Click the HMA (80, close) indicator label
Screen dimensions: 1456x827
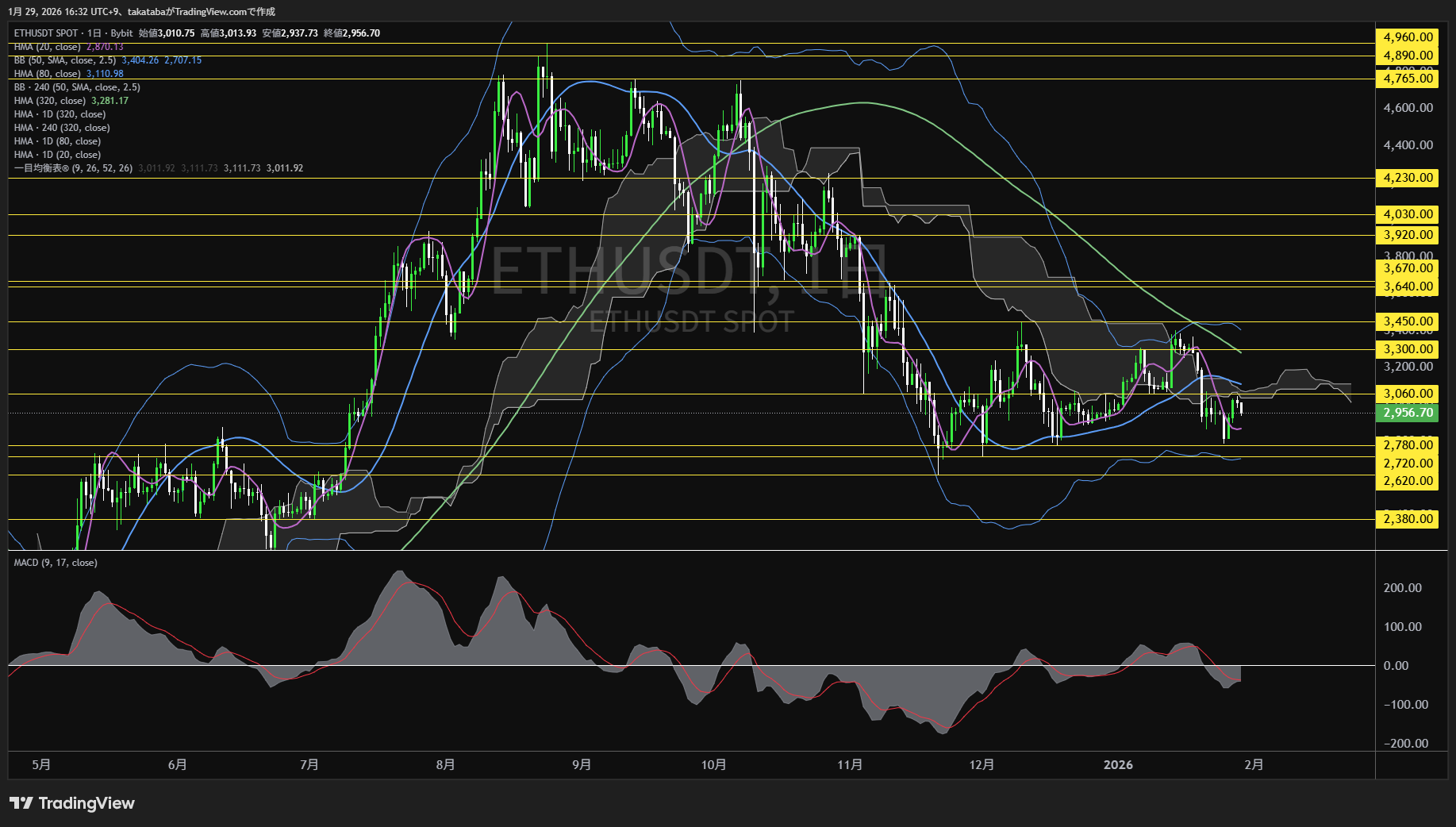coord(48,74)
